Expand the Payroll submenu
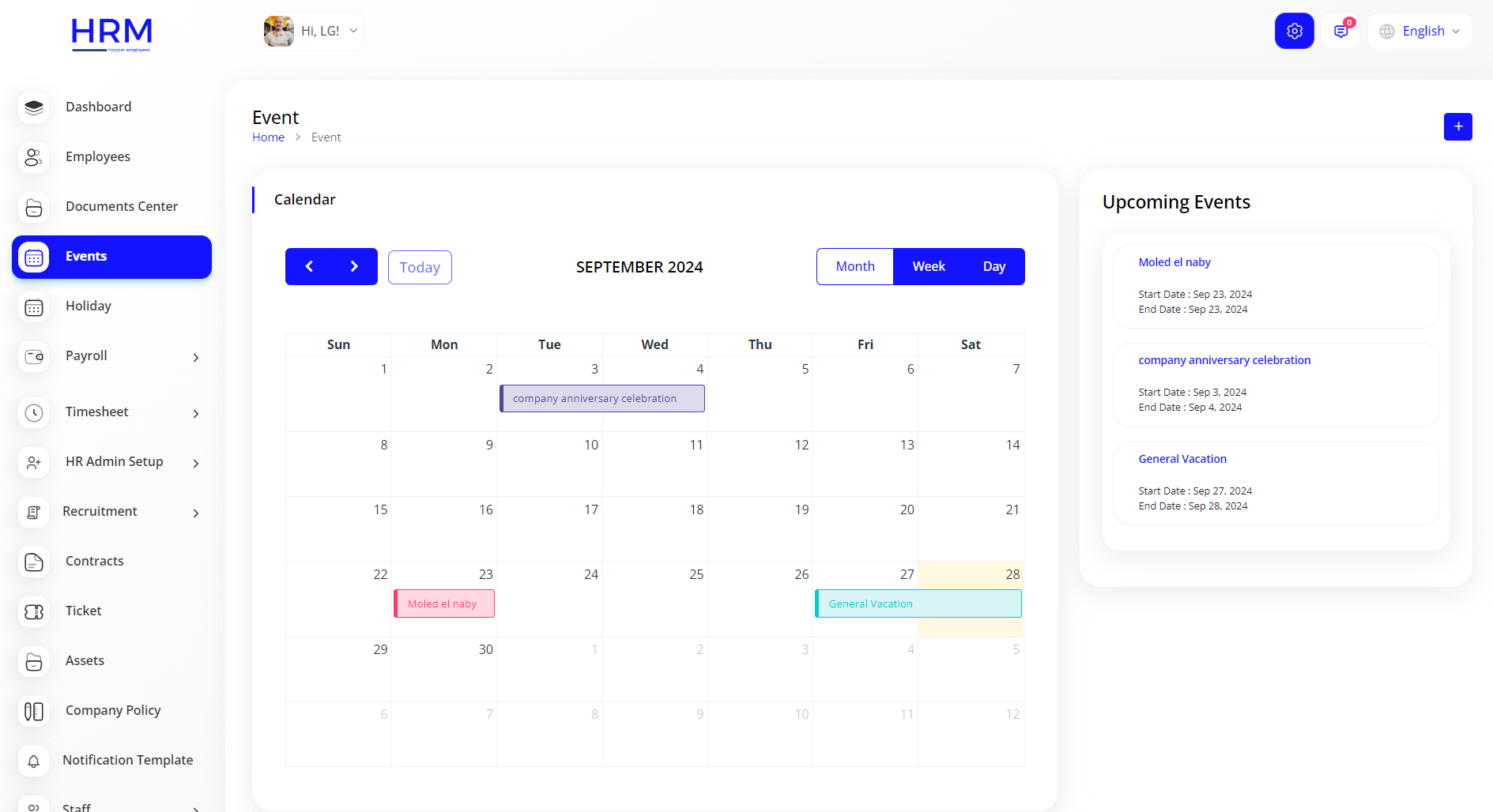 pos(195,357)
